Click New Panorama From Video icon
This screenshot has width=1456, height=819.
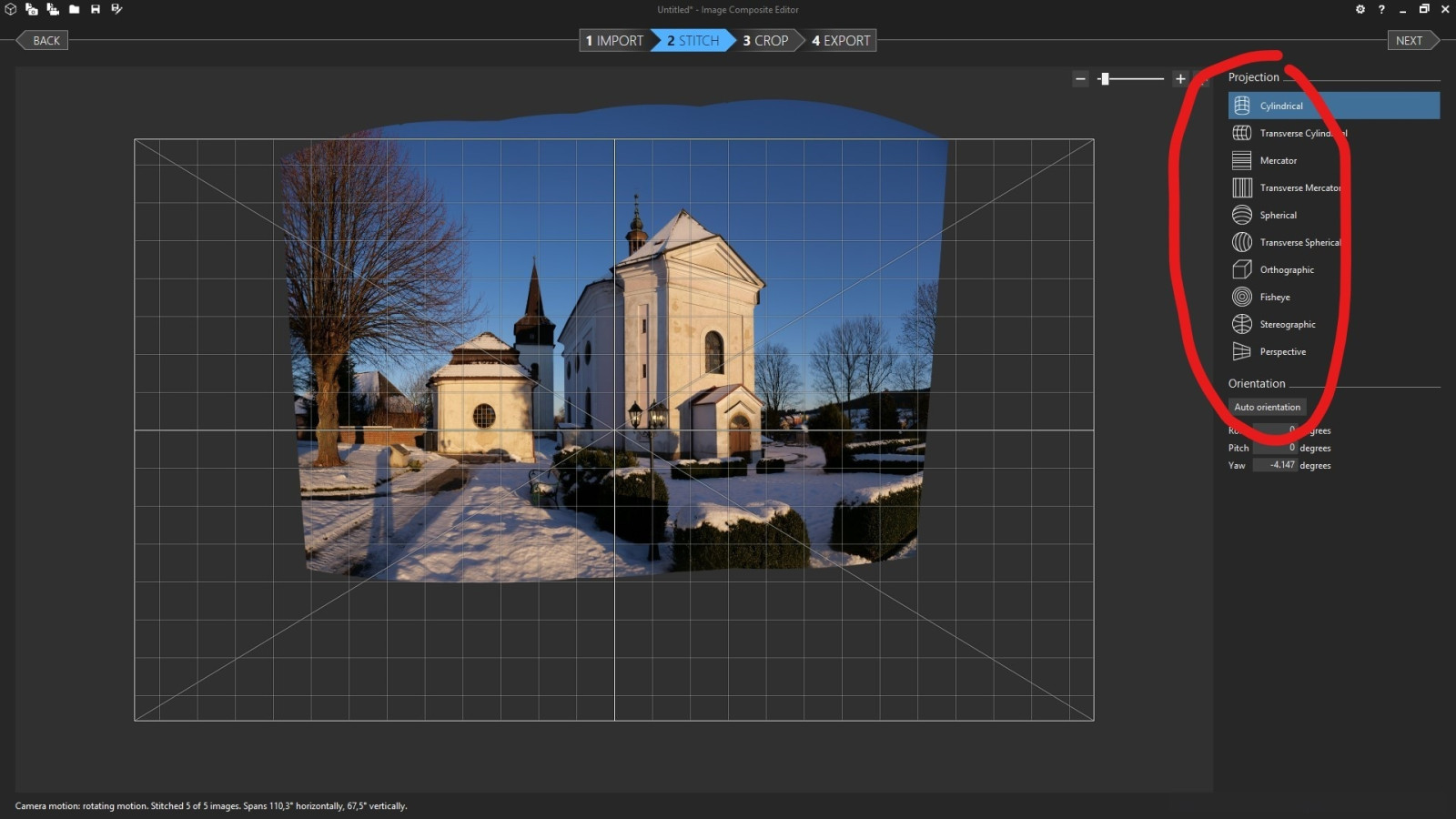tap(53, 9)
